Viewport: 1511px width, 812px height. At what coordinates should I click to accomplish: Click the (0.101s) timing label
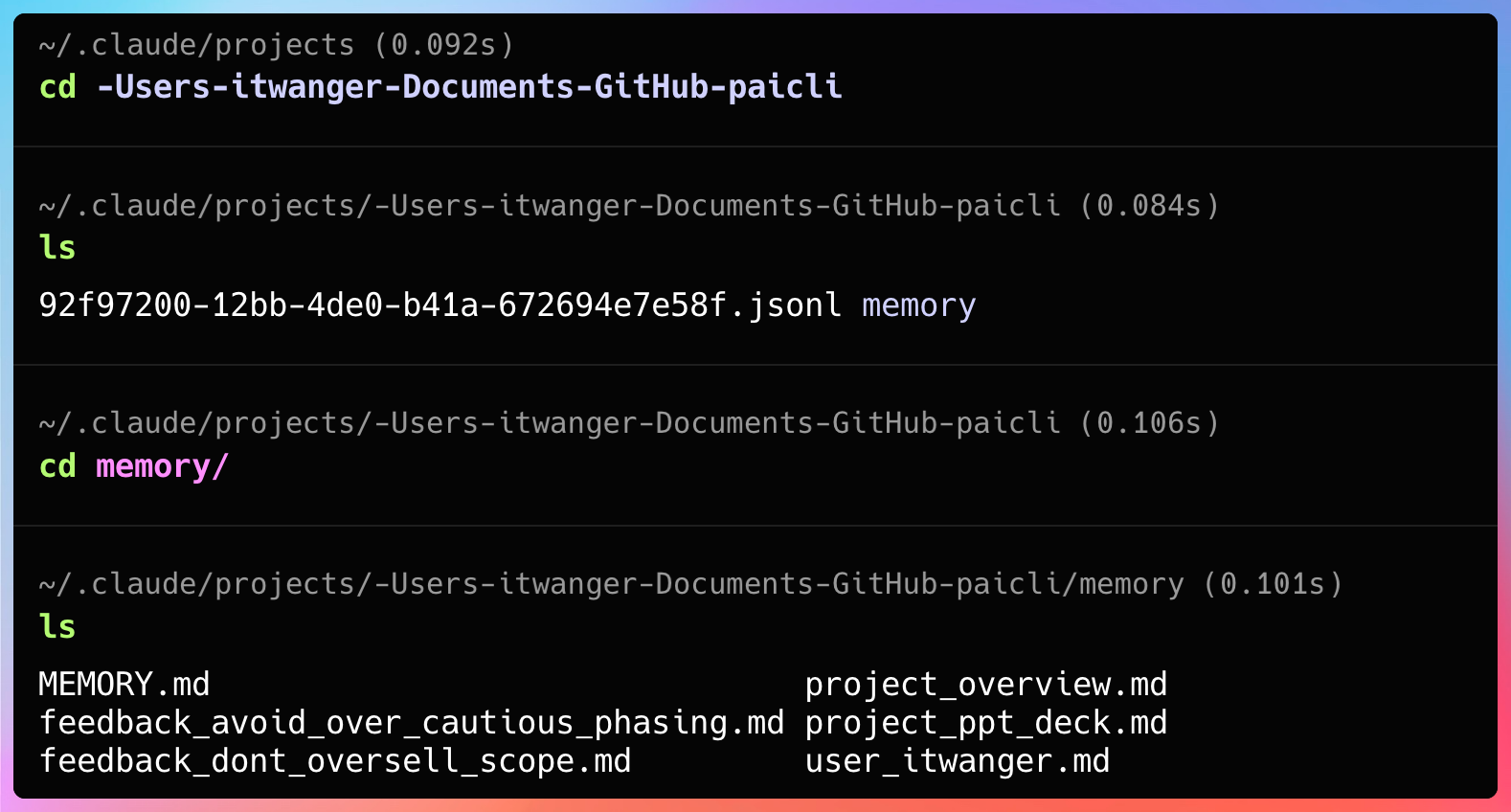1274,584
